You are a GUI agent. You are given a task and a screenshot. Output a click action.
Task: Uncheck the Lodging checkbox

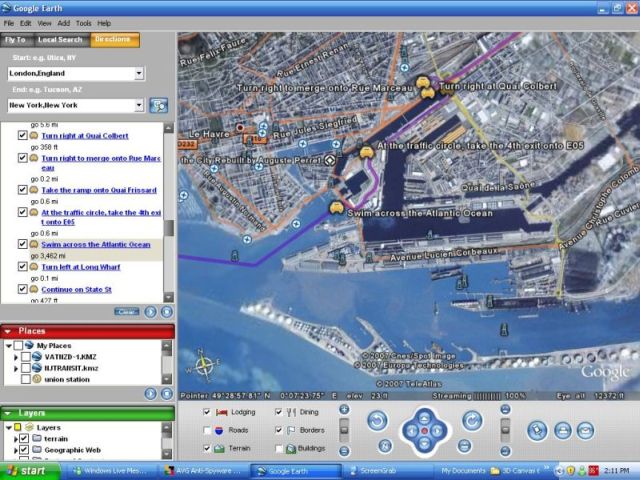(207, 411)
